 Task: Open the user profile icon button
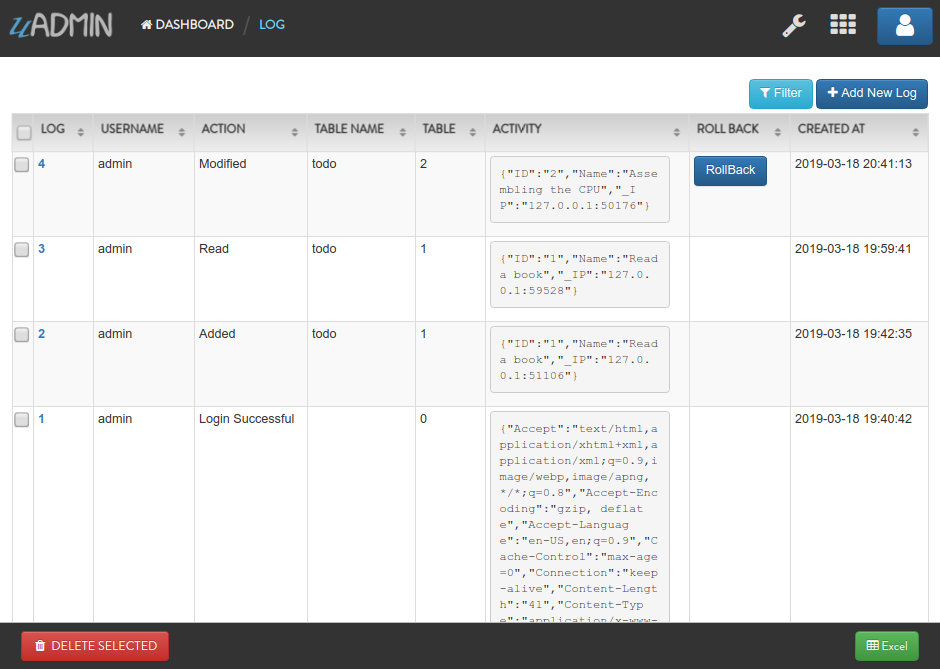(905, 26)
